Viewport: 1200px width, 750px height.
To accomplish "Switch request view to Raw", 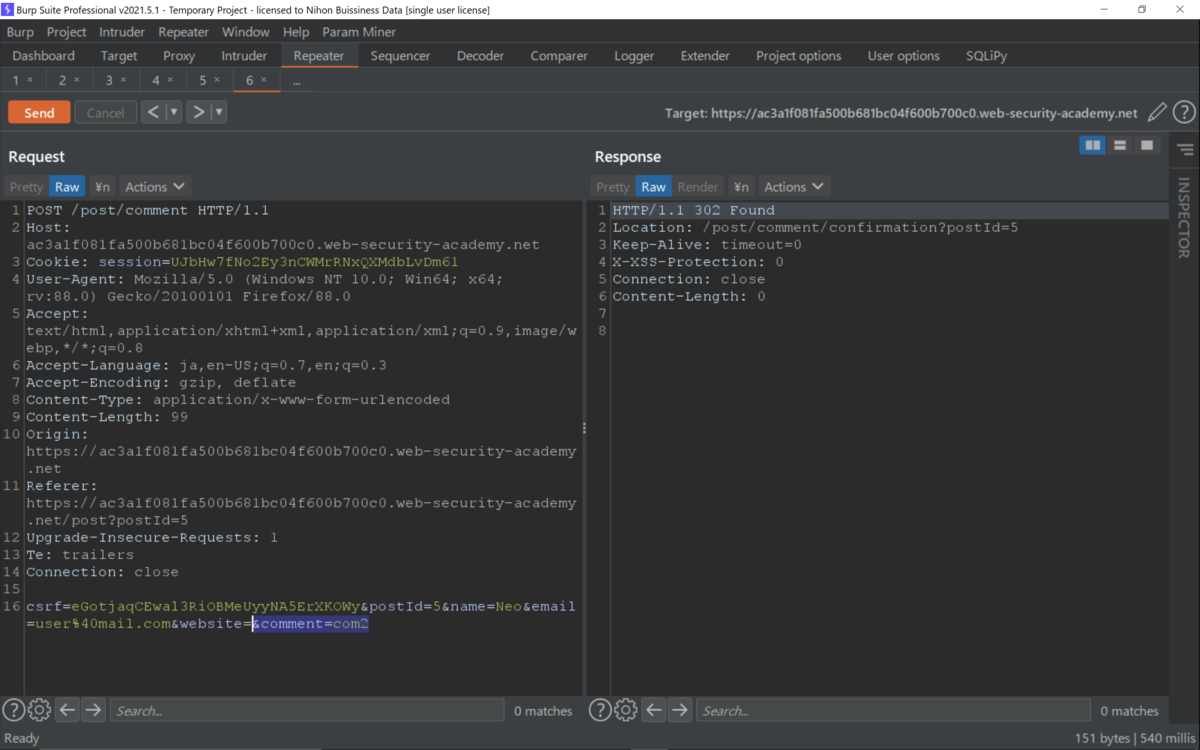I will (x=67, y=187).
